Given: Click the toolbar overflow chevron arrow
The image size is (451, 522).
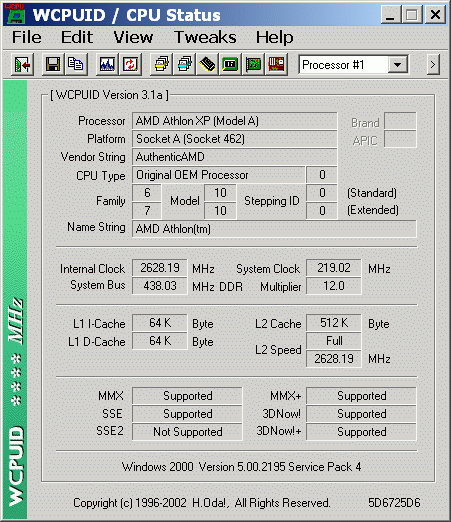Looking at the screenshot, I should [x=433, y=65].
